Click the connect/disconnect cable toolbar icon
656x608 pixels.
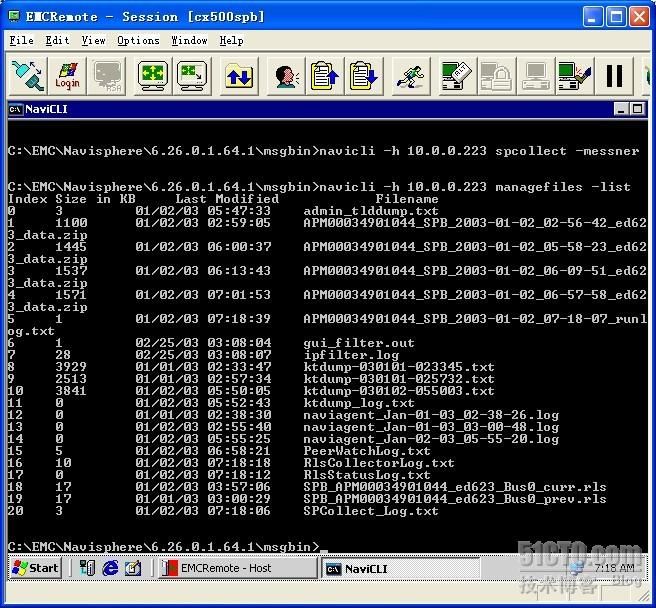coord(28,76)
